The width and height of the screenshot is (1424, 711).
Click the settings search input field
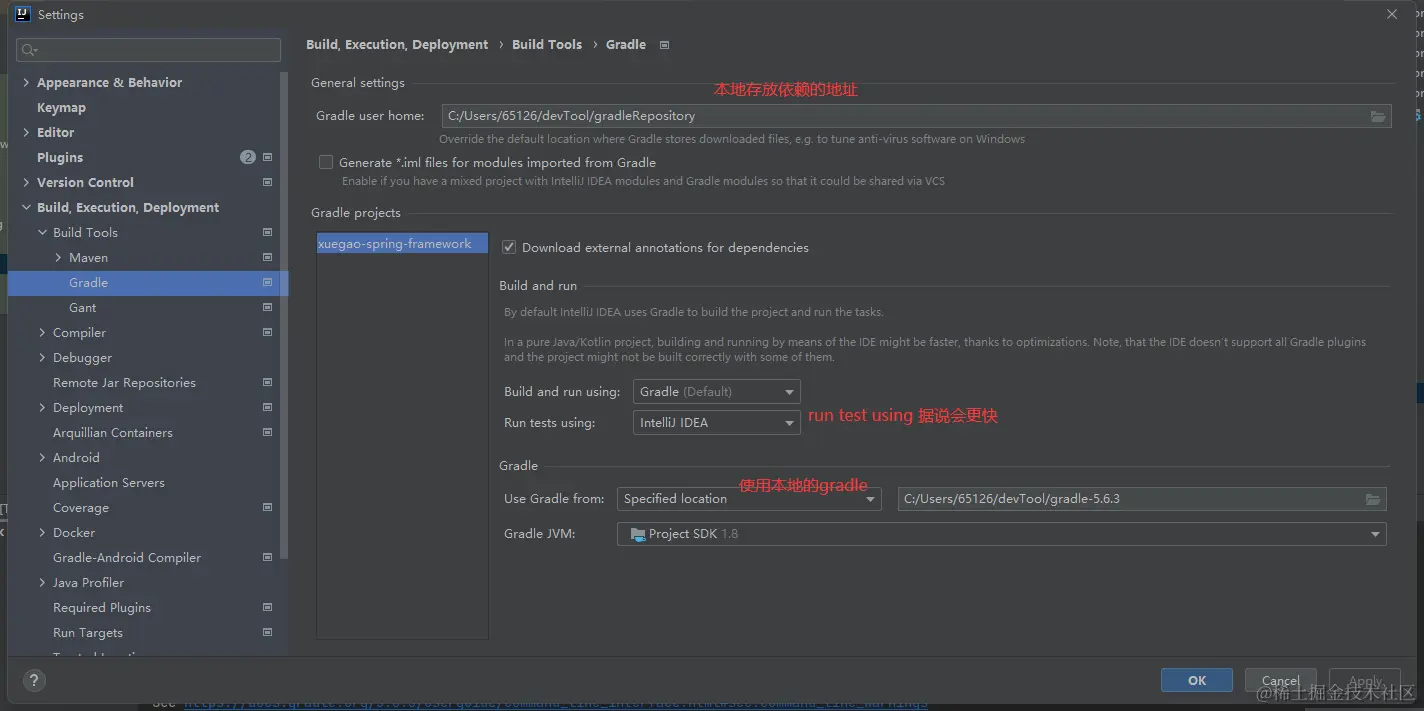[x=149, y=50]
